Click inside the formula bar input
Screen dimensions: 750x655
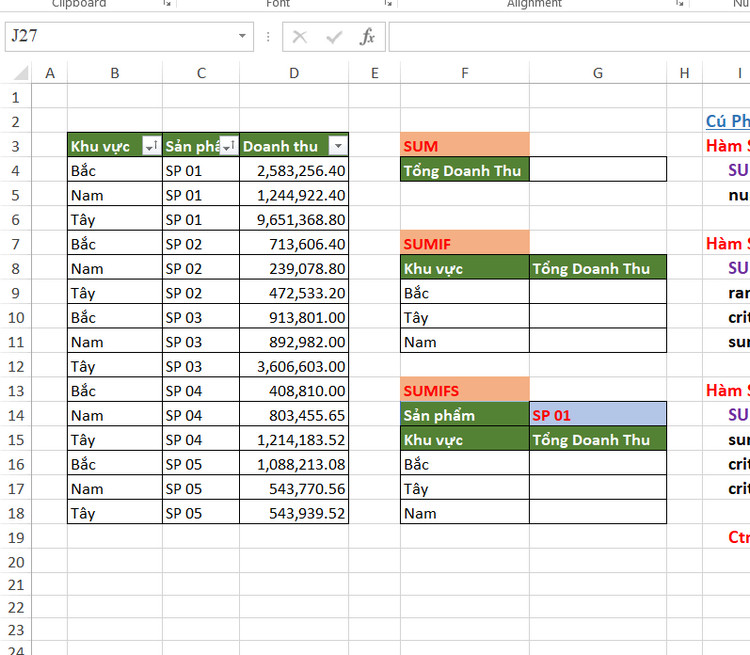pyautogui.click(x=569, y=36)
